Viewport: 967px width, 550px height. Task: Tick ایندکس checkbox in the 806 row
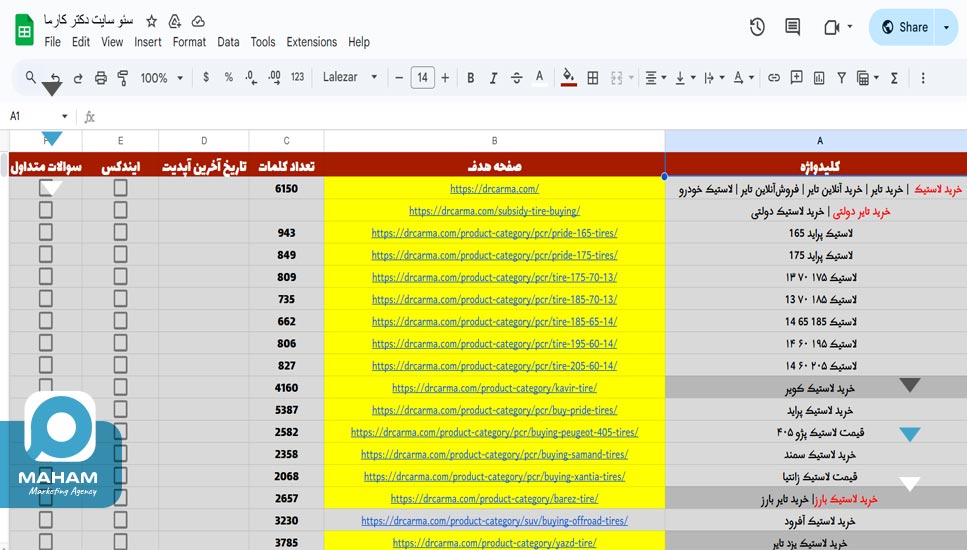click(120, 343)
